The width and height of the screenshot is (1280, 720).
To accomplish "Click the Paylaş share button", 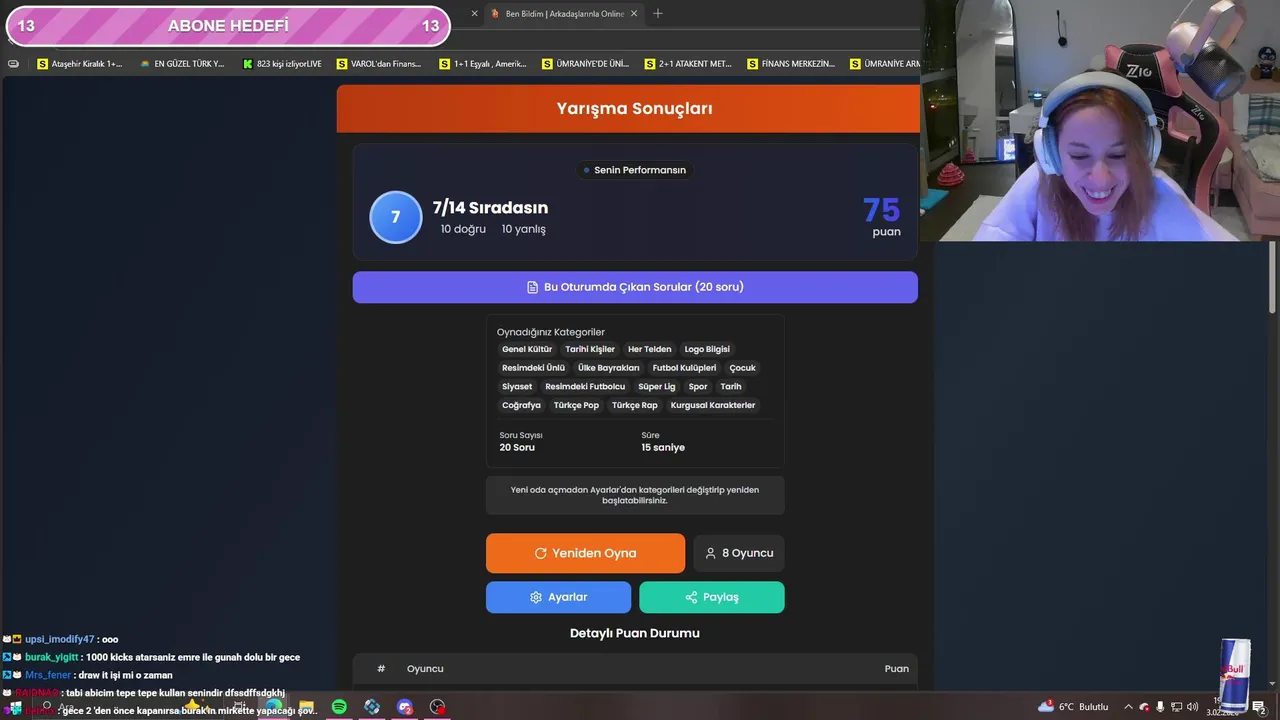I will pos(712,597).
